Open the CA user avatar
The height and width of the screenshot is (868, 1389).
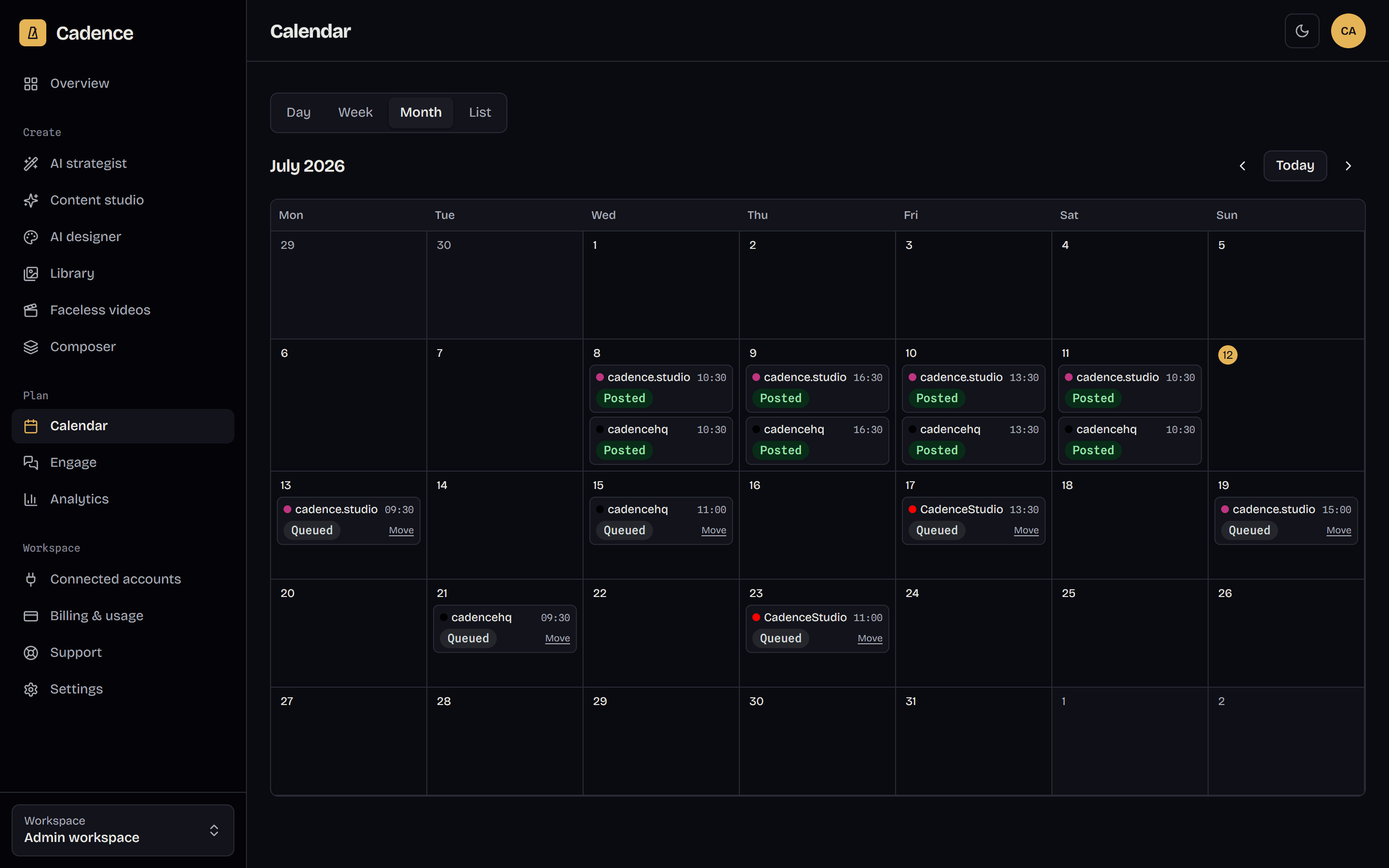pos(1348,31)
